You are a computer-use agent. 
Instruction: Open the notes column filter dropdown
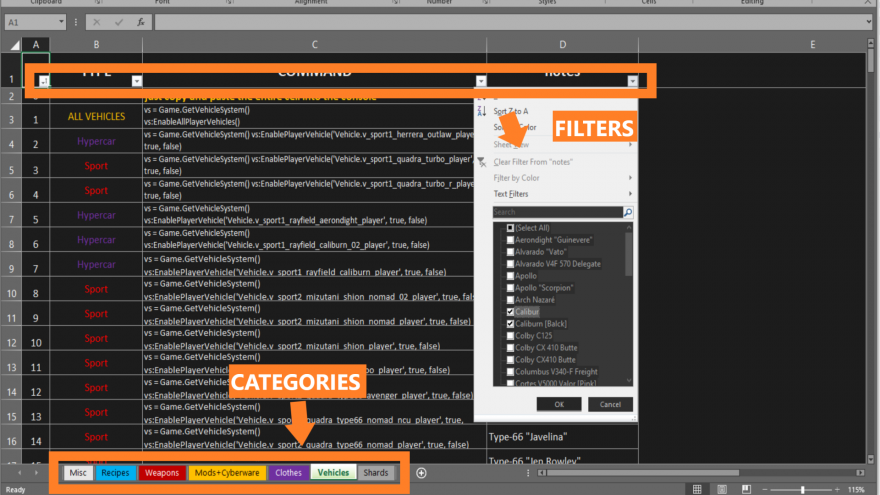tap(632, 81)
